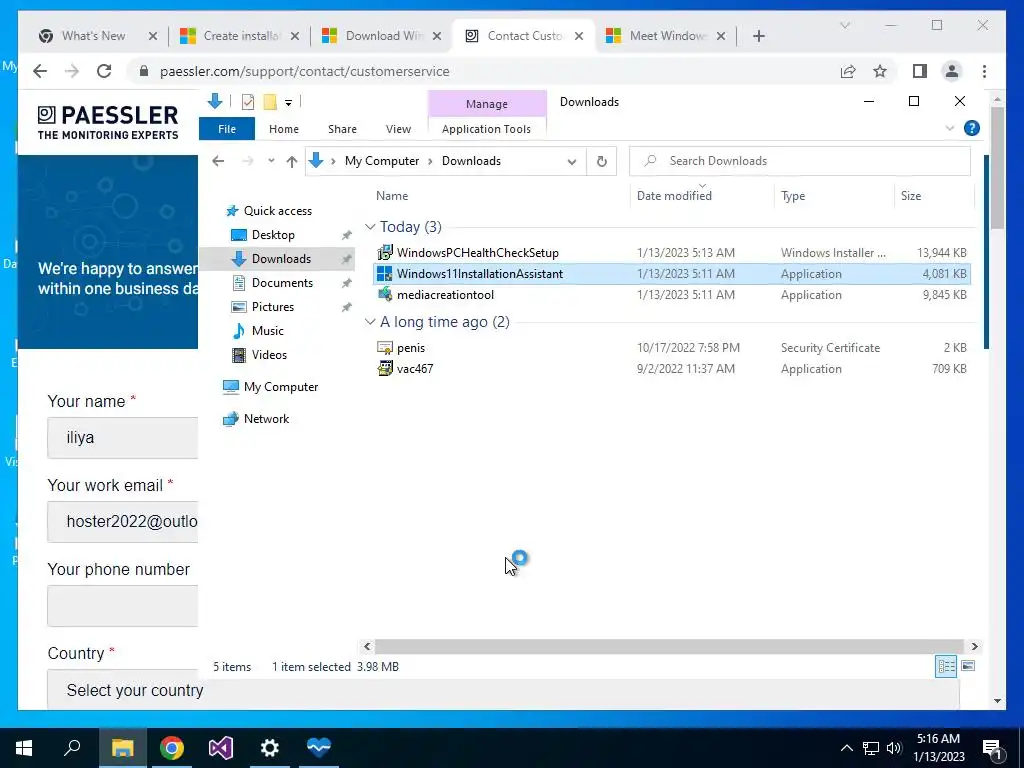Open the Customize Quick Access Toolbar dropdown

[288, 103]
